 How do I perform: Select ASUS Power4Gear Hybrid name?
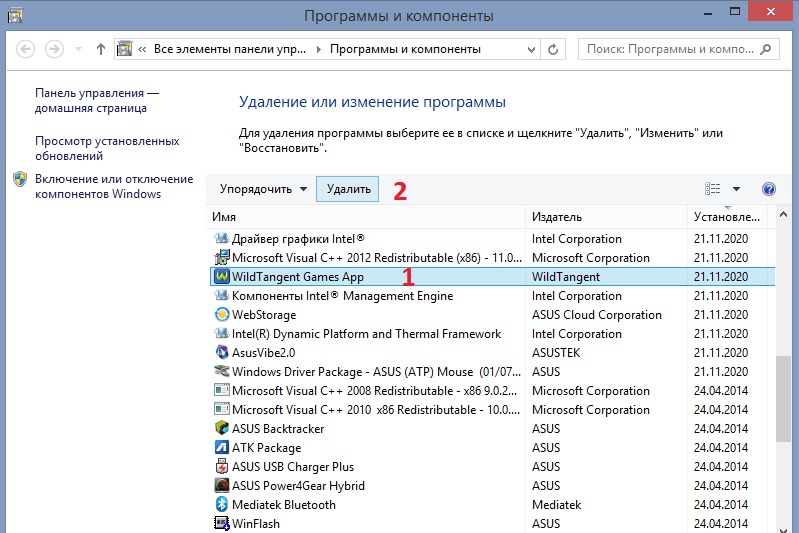pyautogui.click(x=298, y=486)
